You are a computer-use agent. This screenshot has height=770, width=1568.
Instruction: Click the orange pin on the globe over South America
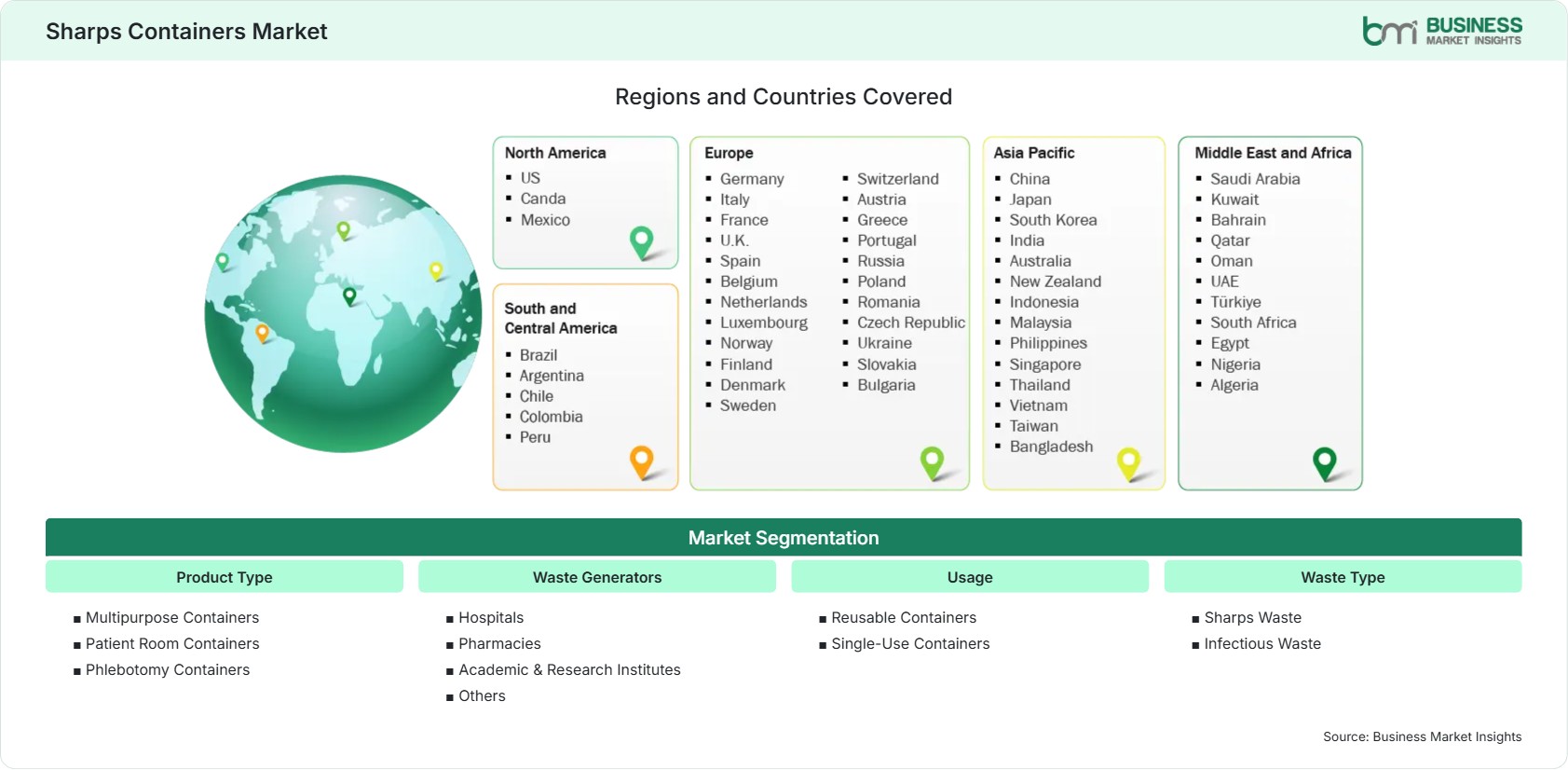coord(262,333)
